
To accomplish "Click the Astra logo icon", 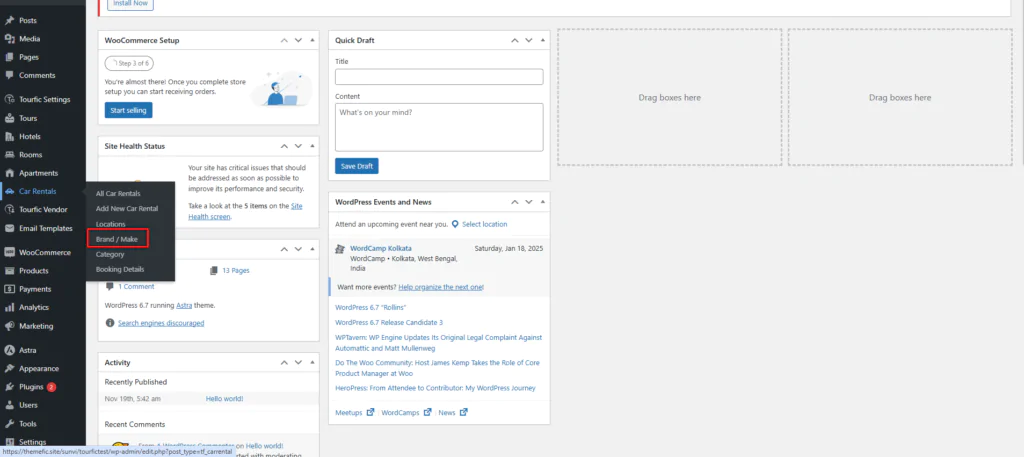I will [x=9, y=350].
